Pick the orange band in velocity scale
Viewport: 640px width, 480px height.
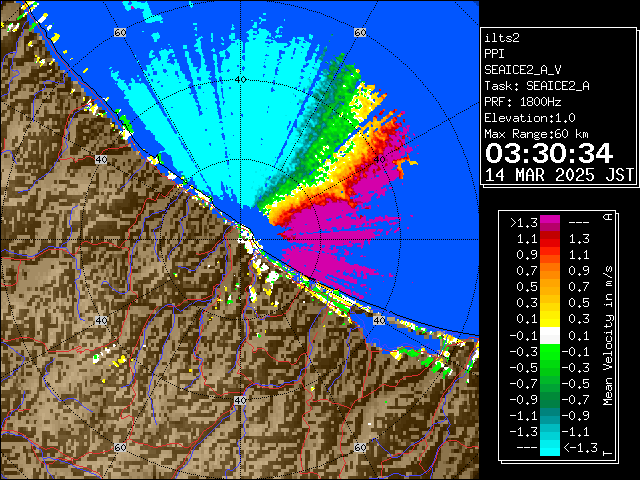pyautogui.click(x=550, y=271)
